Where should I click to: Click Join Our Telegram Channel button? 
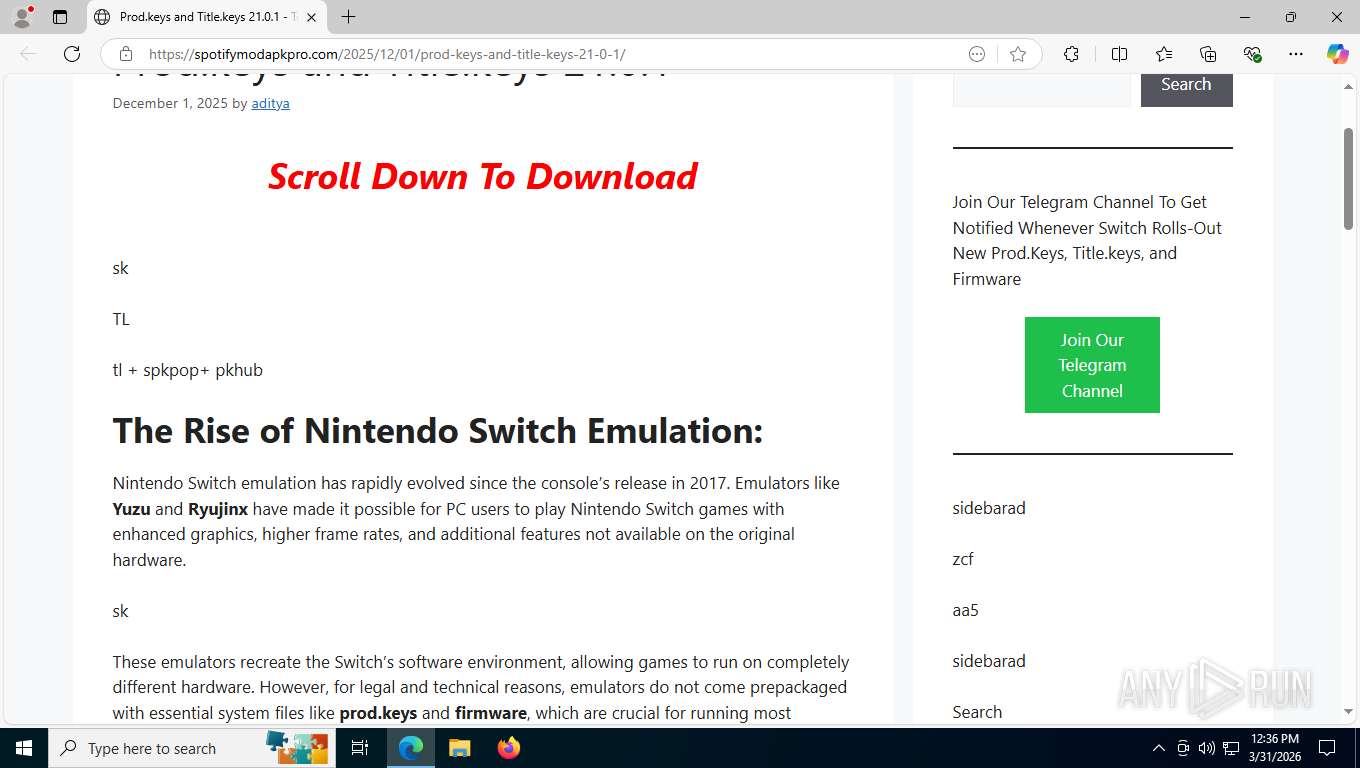click(1092, 365)
